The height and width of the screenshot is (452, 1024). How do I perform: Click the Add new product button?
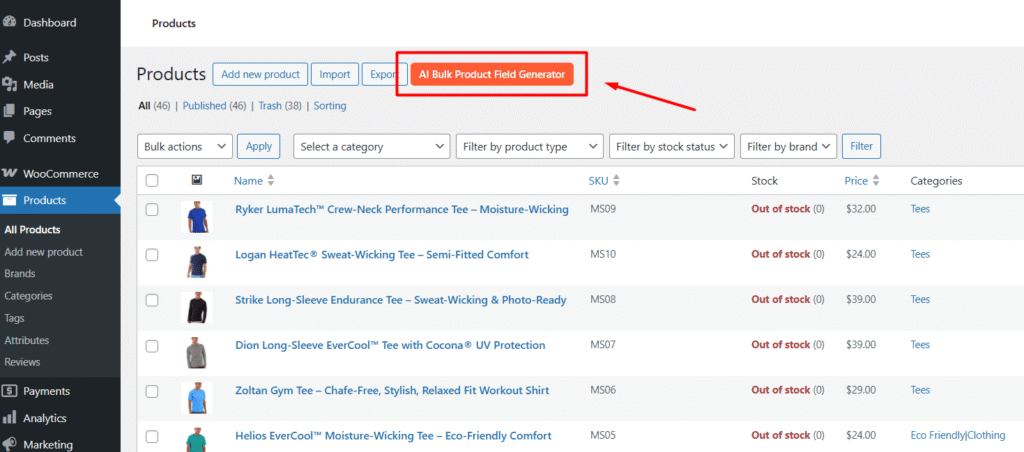260,74
